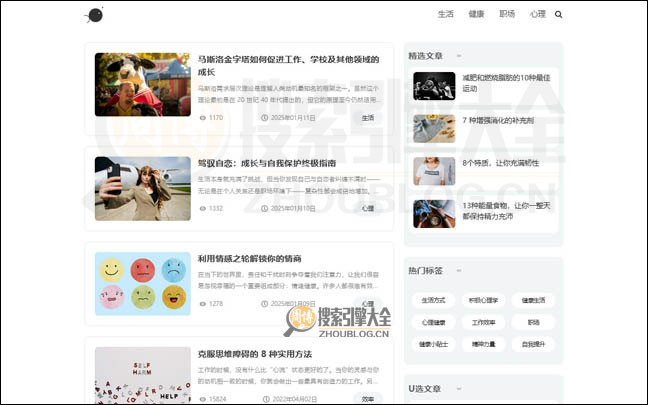Click the cow mascot thumbnail of the first article

143,84
